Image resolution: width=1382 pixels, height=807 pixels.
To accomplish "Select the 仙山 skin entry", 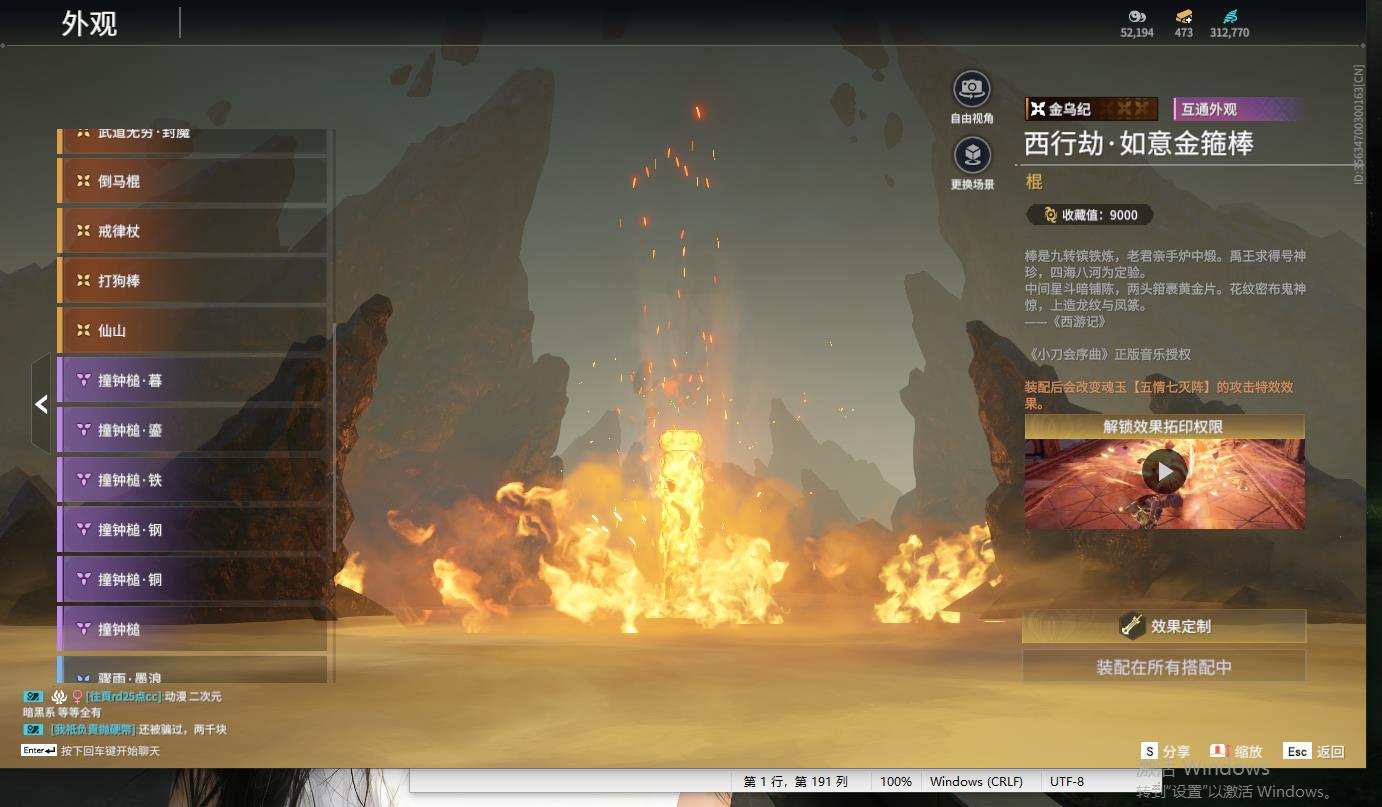I will [193, 331].
